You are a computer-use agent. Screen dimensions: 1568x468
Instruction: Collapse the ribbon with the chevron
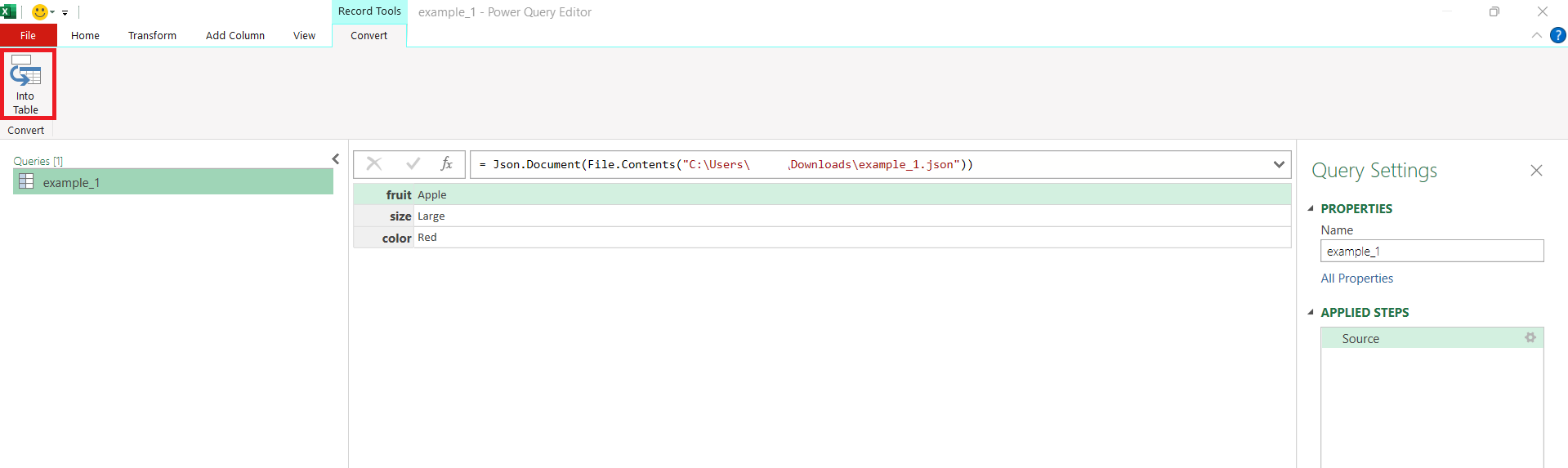[1536, 35]
